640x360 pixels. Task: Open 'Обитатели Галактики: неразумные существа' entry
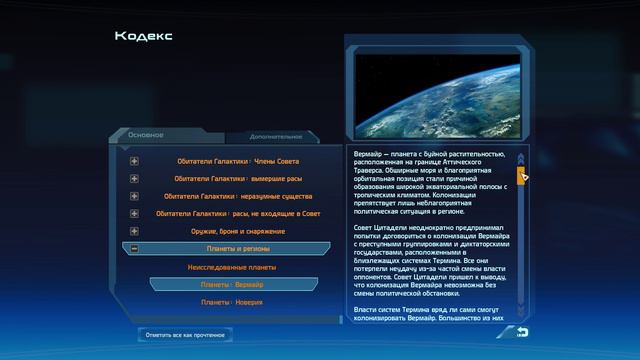click(x=238, y=196)
